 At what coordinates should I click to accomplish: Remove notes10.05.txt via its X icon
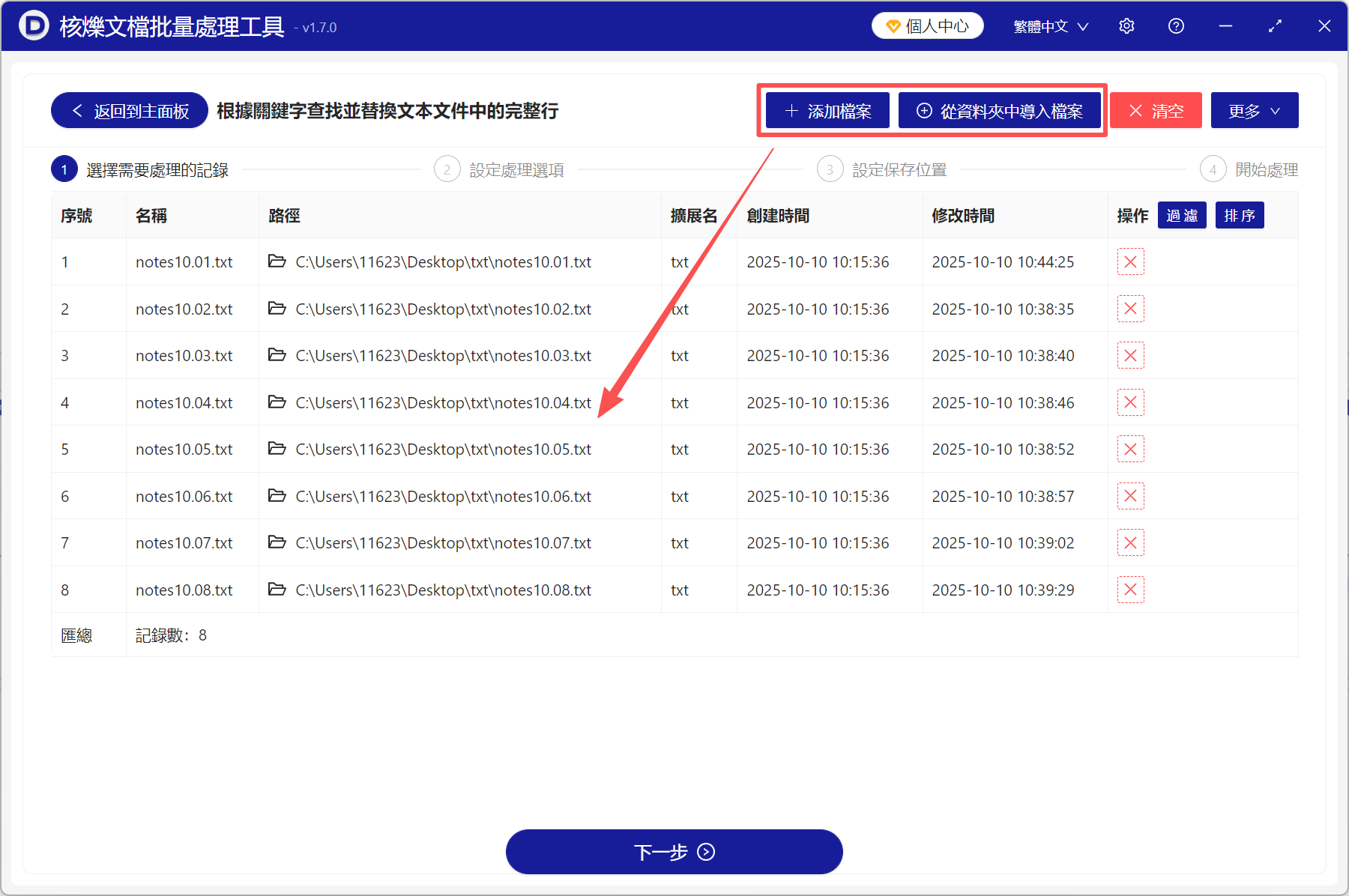pos(1130,449)
